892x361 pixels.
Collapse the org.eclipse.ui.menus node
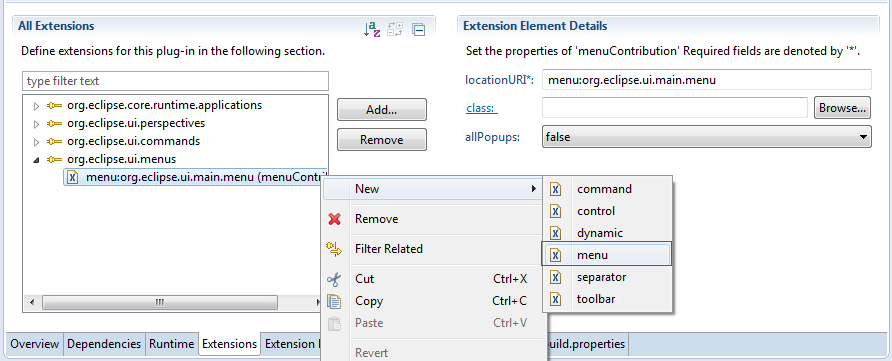point(37,160)
